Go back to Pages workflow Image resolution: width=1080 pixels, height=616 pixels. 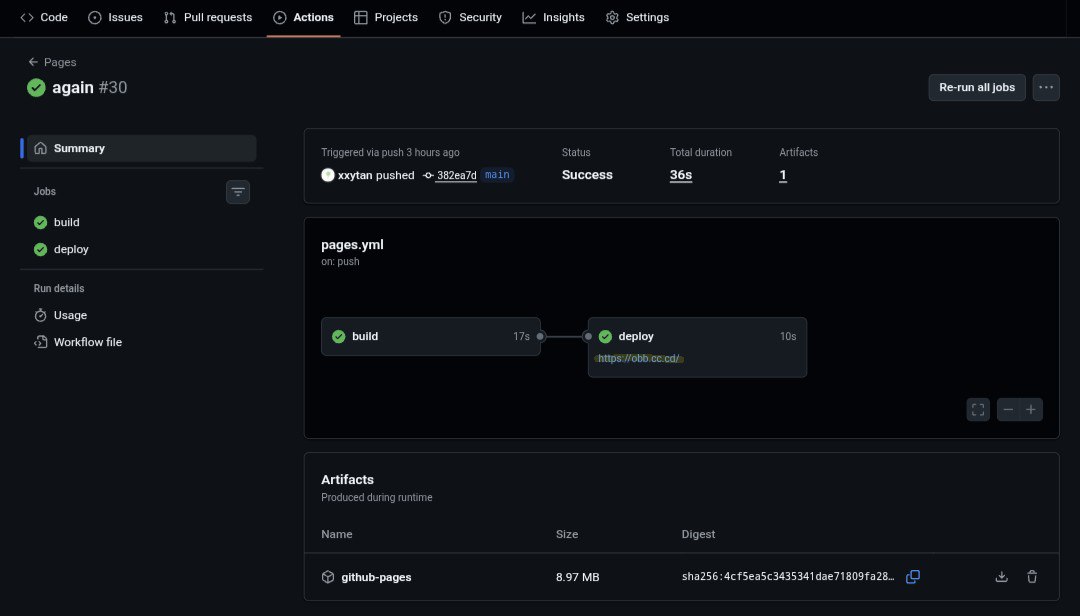tap(52, 62)
